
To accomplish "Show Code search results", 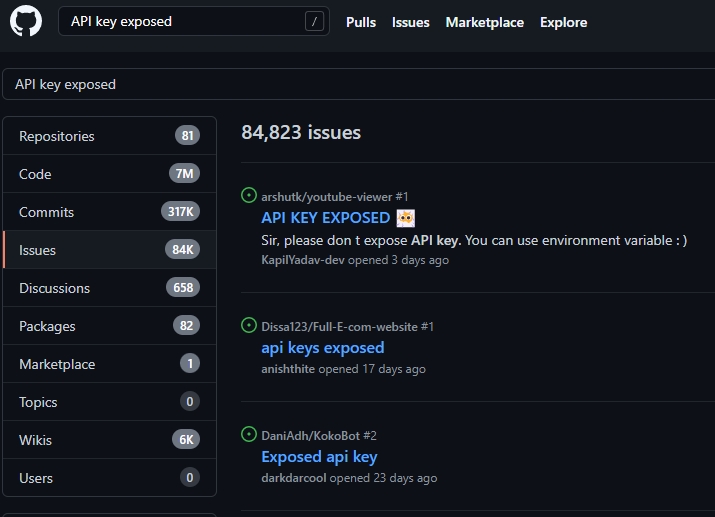I will 35,174.
